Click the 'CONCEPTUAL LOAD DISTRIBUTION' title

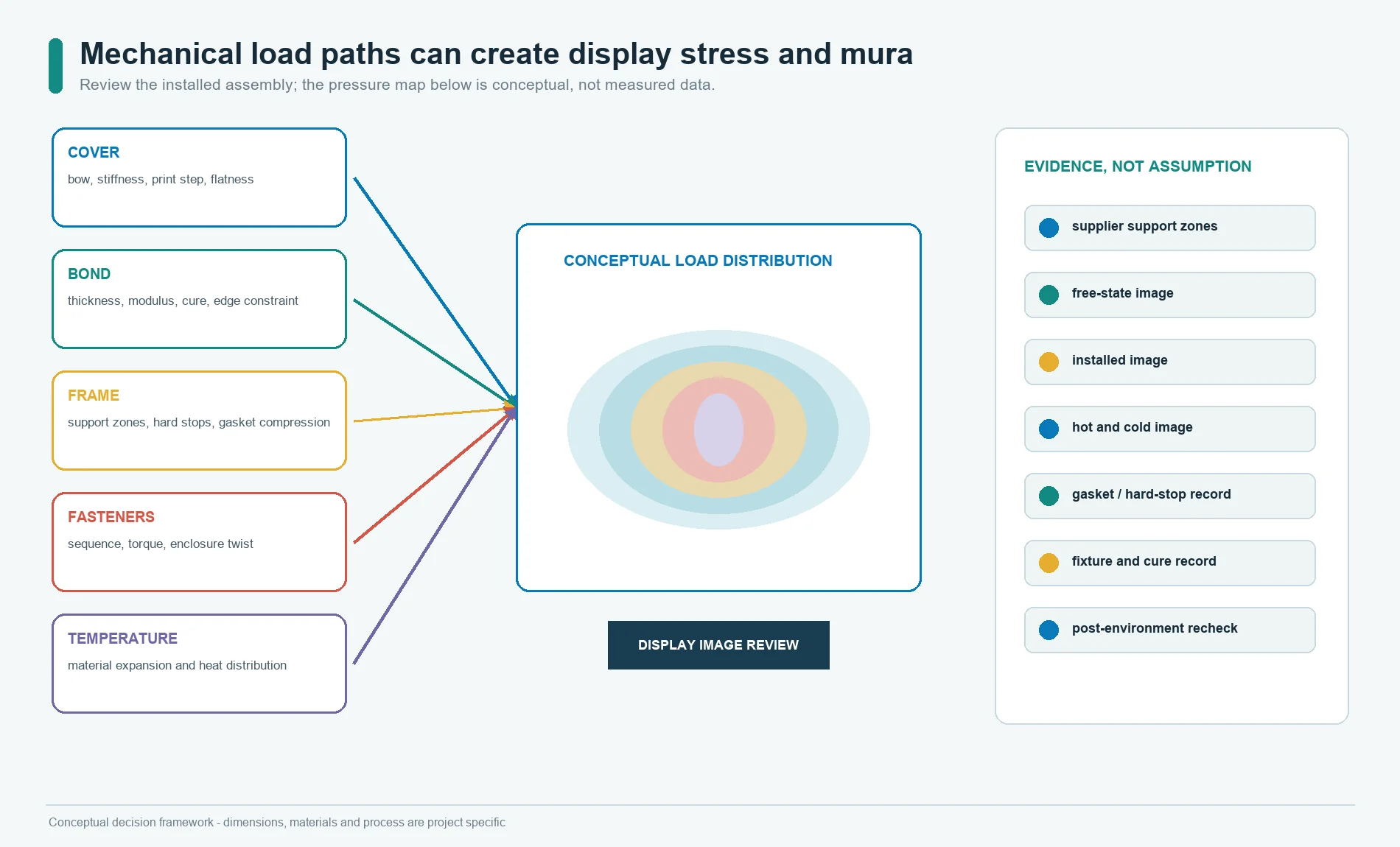pos(698,261)
